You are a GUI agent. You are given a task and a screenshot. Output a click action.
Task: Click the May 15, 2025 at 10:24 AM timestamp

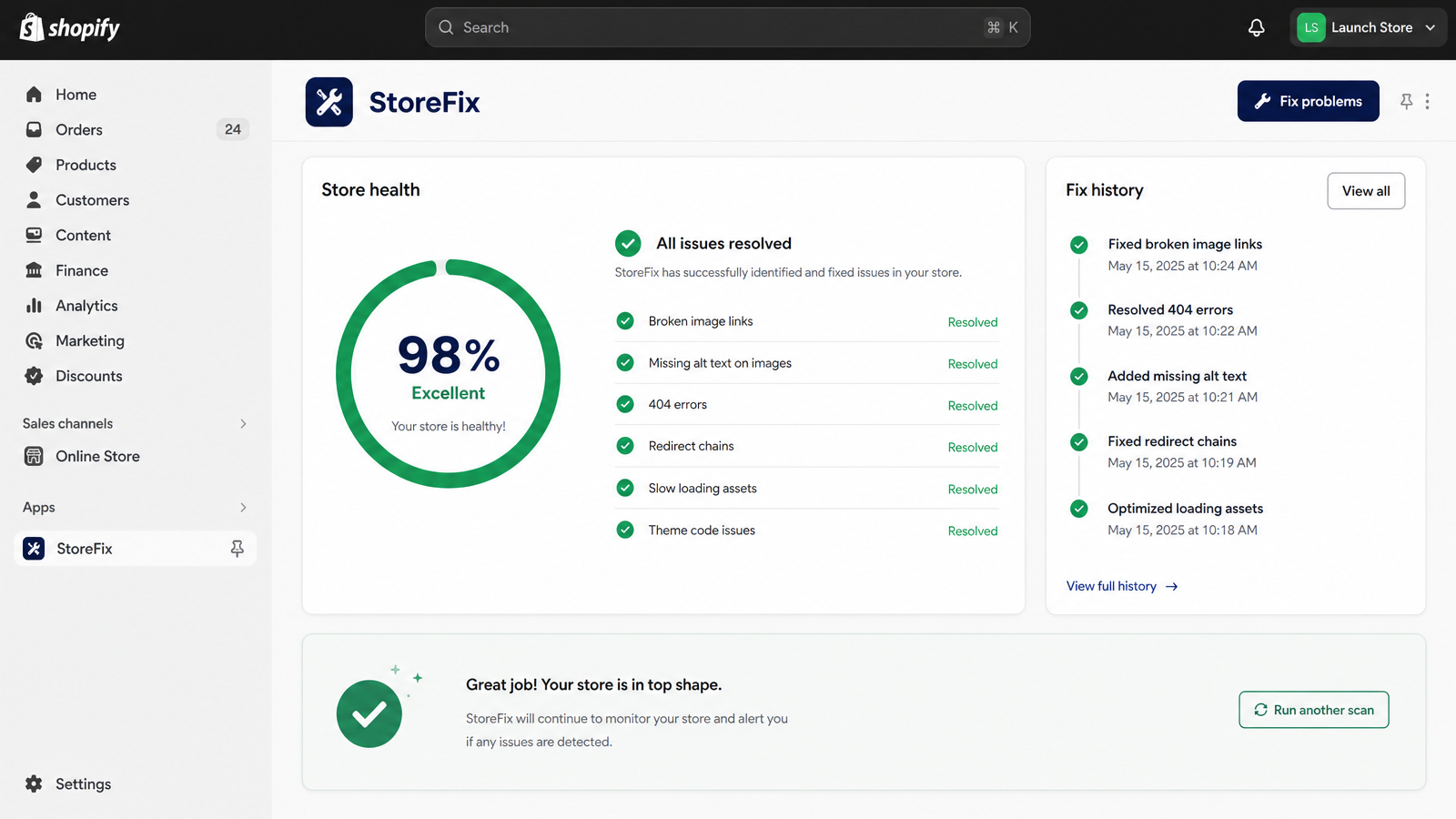coord(1182,266)
